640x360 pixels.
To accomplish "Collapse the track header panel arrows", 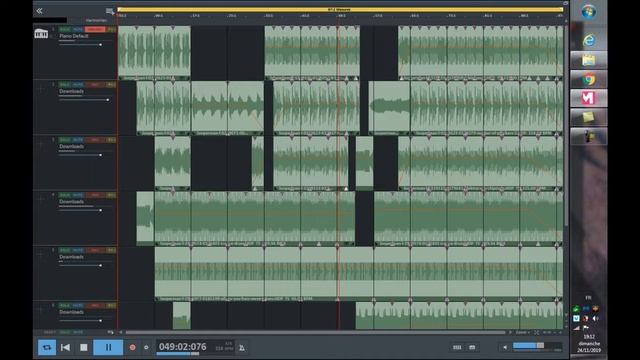I will tap(39, 11).
